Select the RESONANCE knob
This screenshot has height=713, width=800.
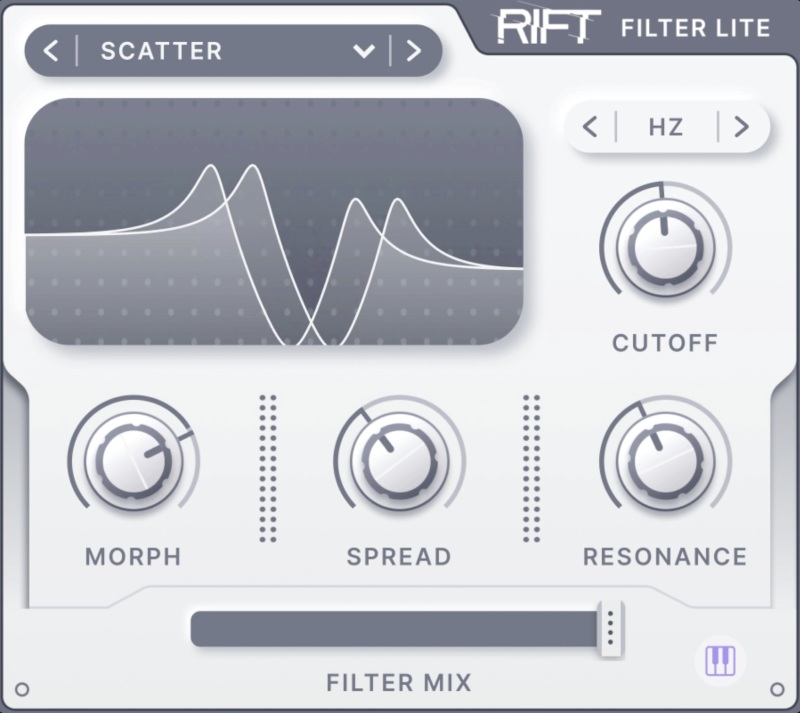(664, 460)
